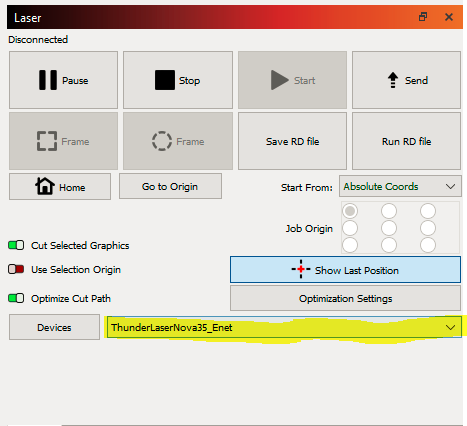Open Optimization Settings
Viewport: 467px width, 426px height.
tap(345, 298)
